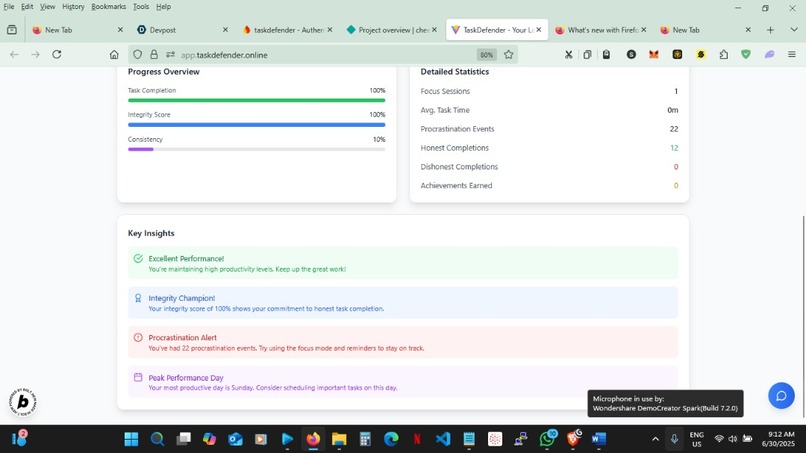Open the Firefox application menu
The width and height of the screenshot is (806, 453).
point(792,55)
